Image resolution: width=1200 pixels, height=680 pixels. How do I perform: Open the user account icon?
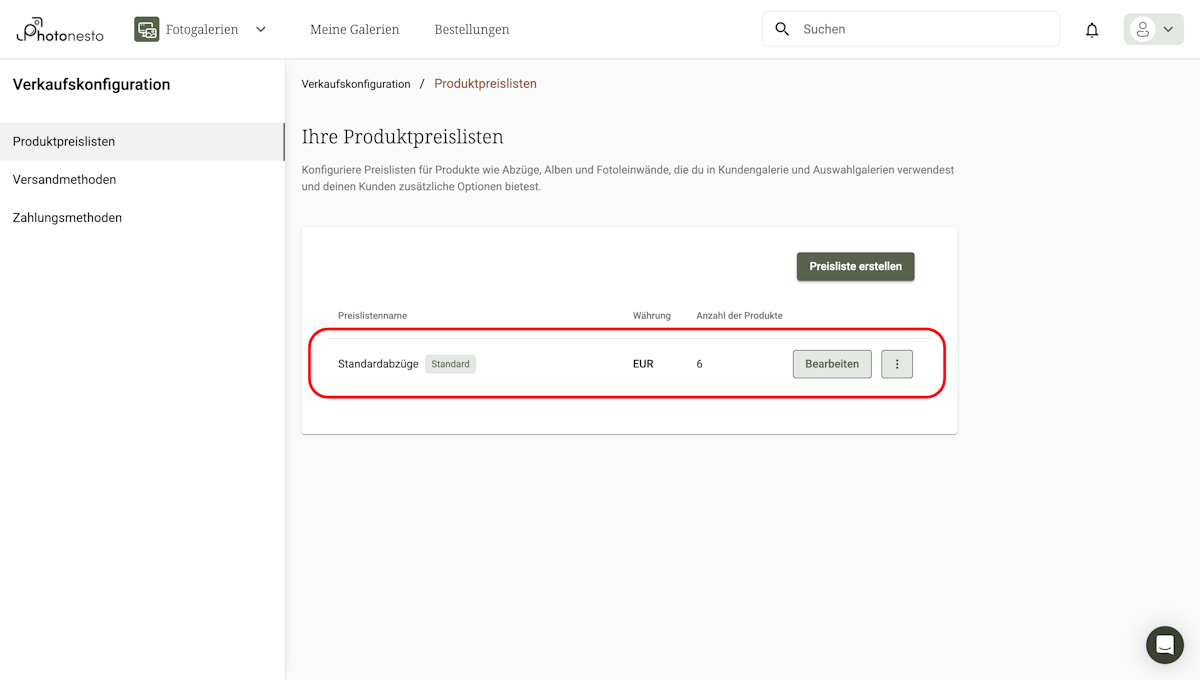click(1145, 29)
